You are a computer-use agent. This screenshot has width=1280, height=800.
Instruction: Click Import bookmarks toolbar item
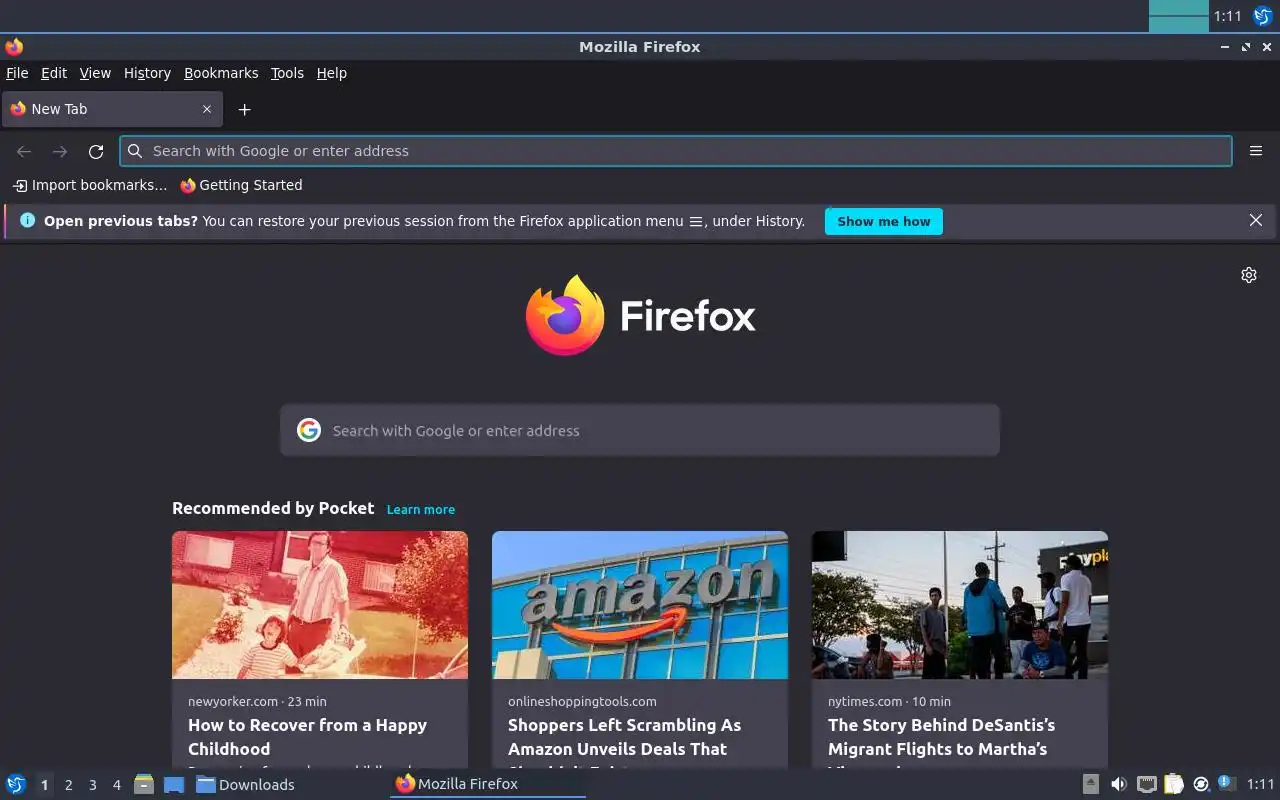[x=89, y=185]
